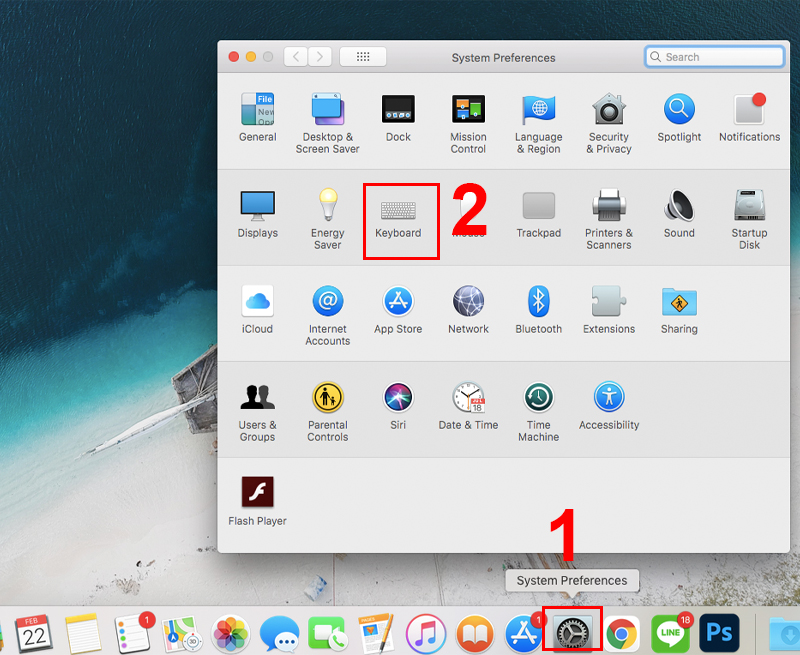Click the Search field
Image resolution: width=800 pixels, height=655 pixels.
coord(714,57)
